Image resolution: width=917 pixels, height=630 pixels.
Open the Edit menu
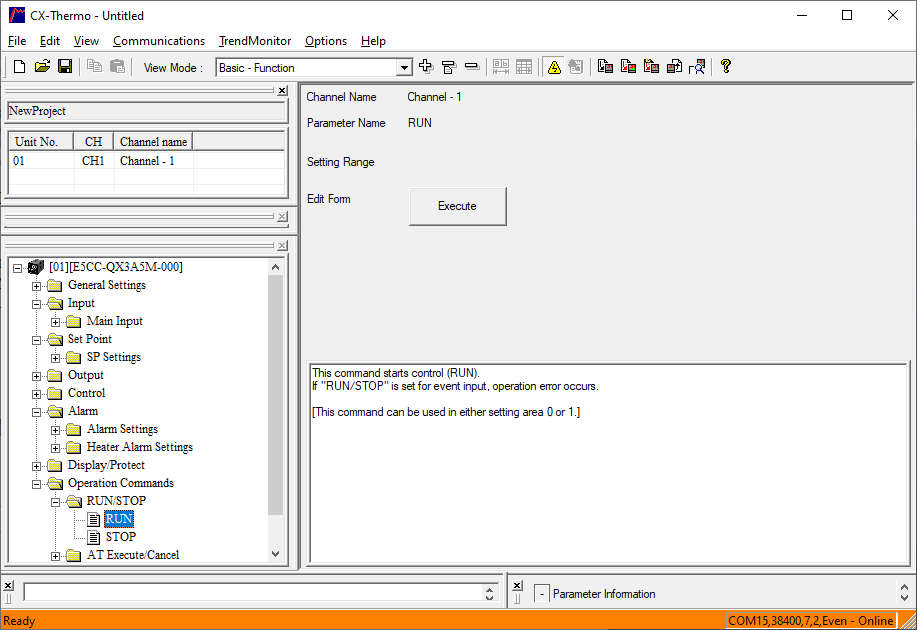50,41
